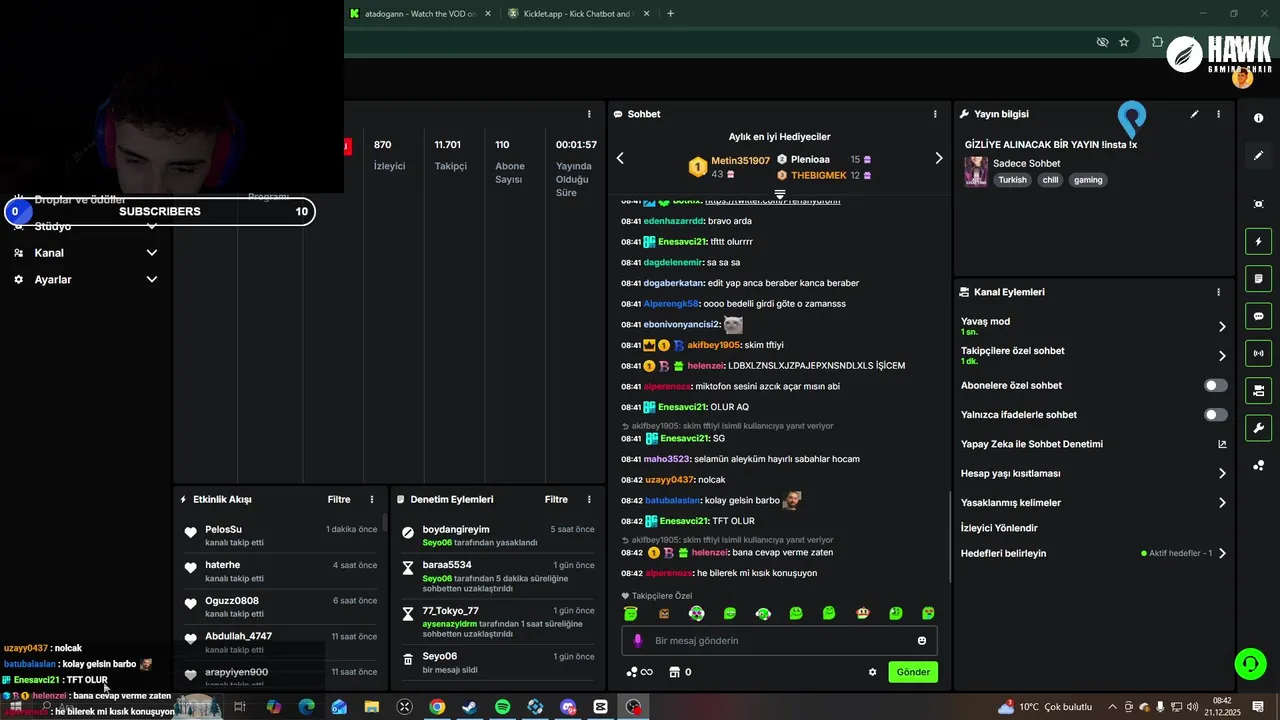The height and width of the screenshot is (720, 1280).
Task: Toggle Abonelere özel sohbet switch
Action: pyautogui.click(x=1215, y=385)
